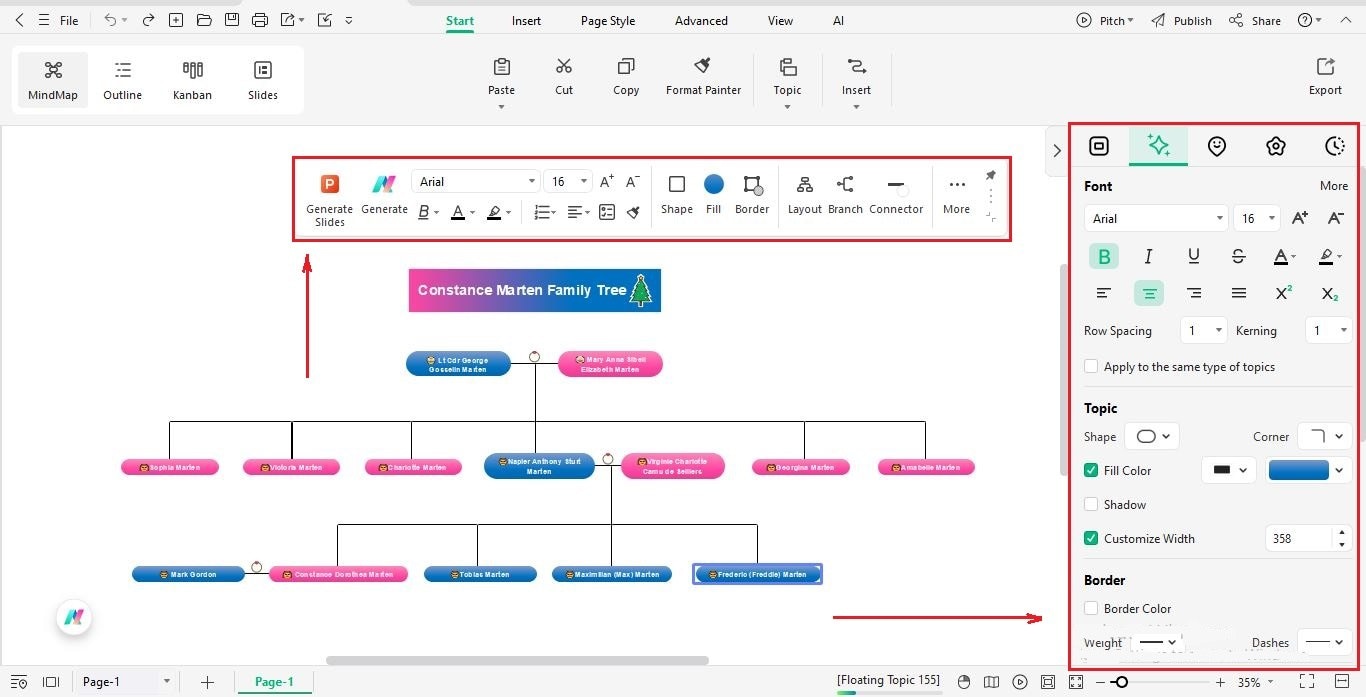The height and width of the screenshot is (697, 1366).
Task: Open the View tab
Action: click(780, 20)
